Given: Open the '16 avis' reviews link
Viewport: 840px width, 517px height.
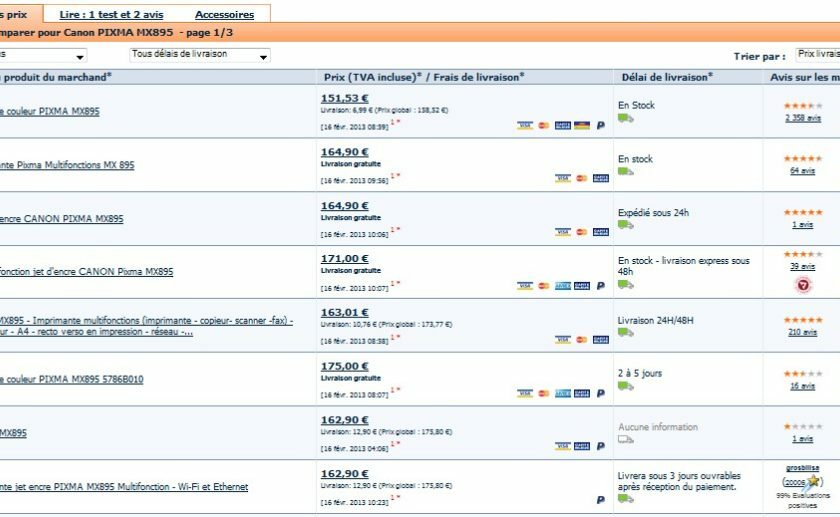Looking at the screenshot, I should [802, 386].
